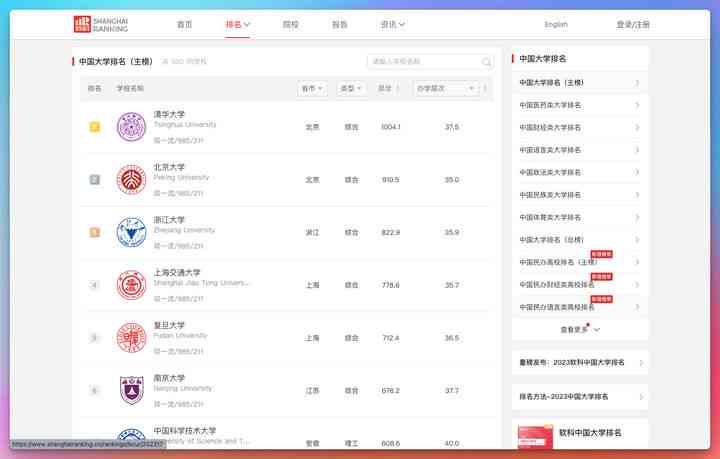The height and width of the screenshot is (459, 720).
Task: Open 浙江大学 name link
Action: coord(169,220)
